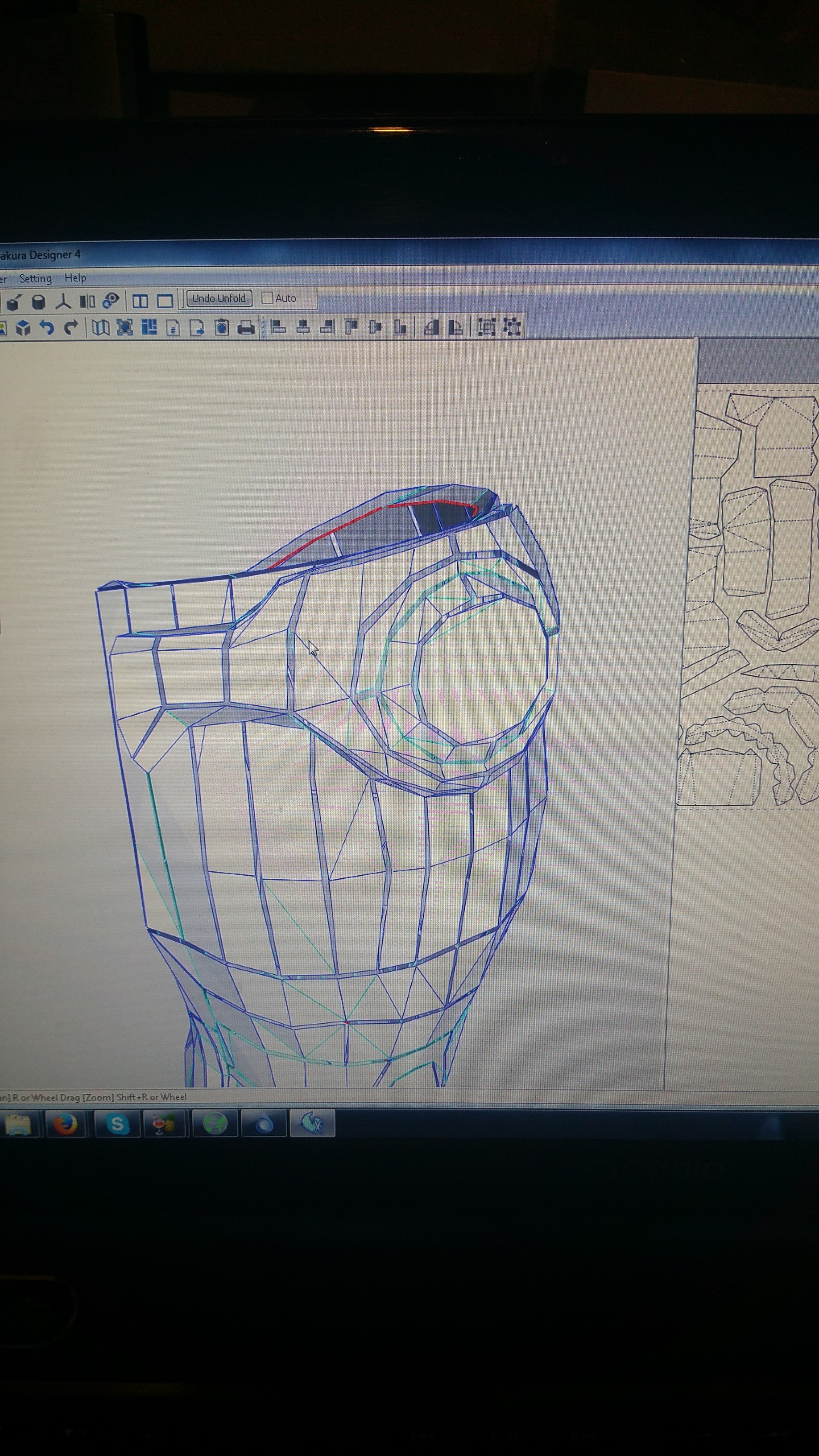
Task: Click the ungroup parts dotted icon
Action: point(512,327)
